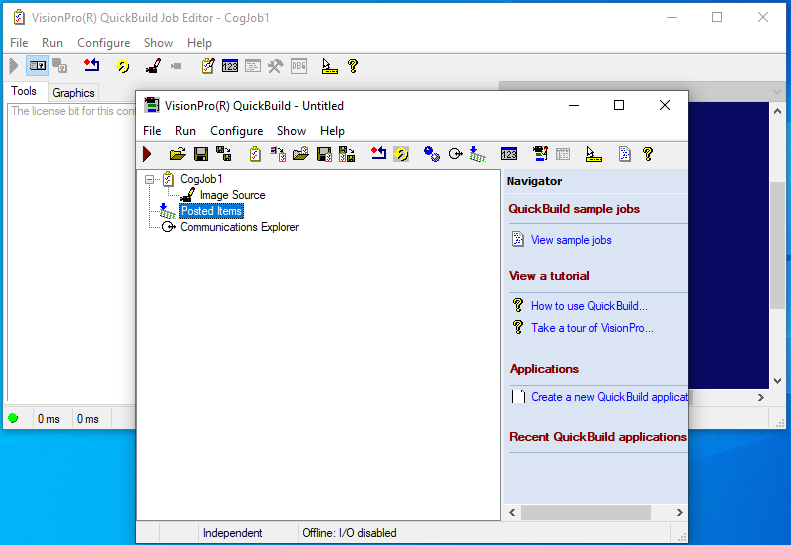Show job statistics with the 123 icon in QuickBuild
The width and height of the screenshot is (791, 545).
click(508, 154)
